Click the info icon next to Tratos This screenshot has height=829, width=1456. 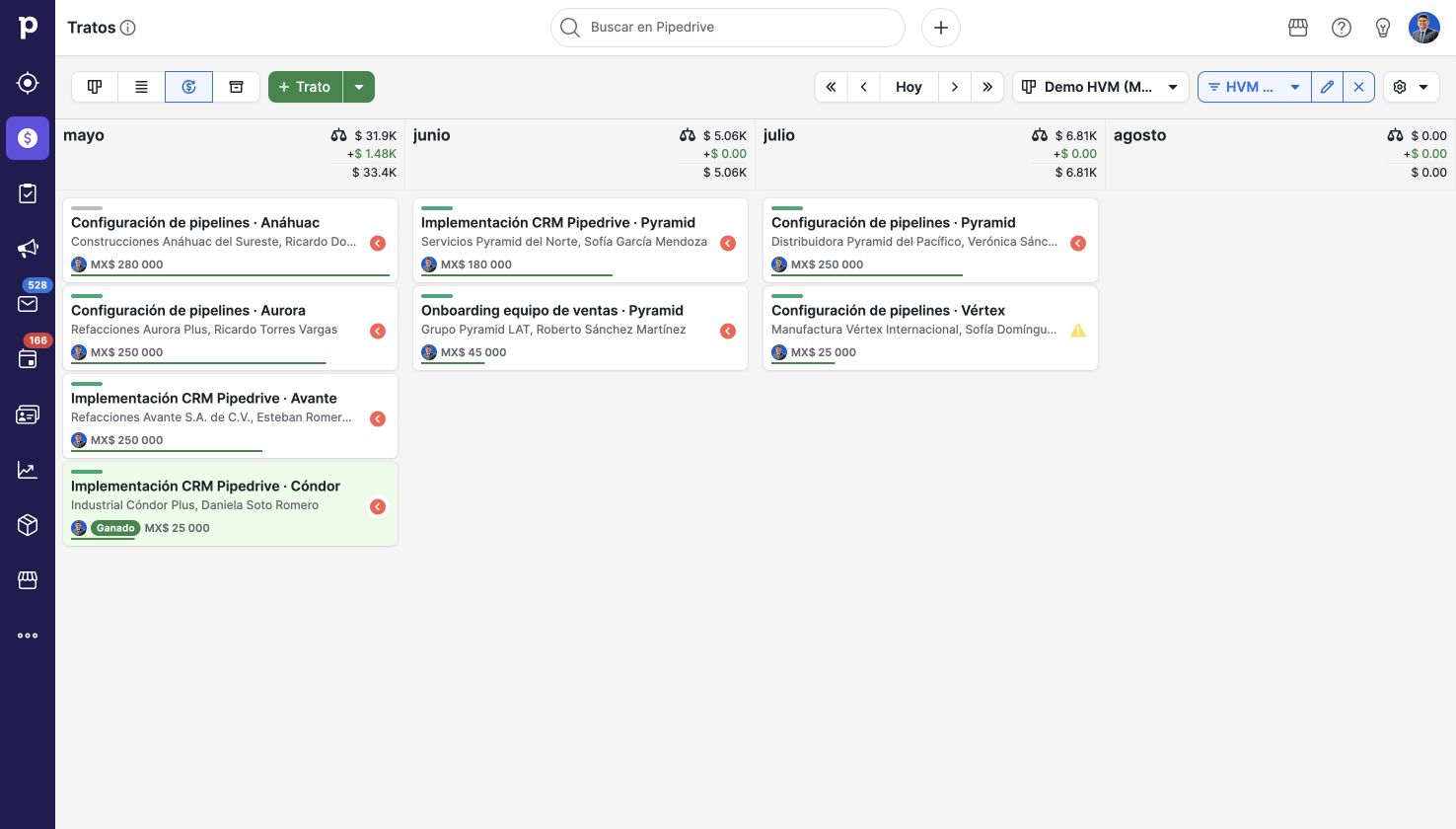coord(128,28)
